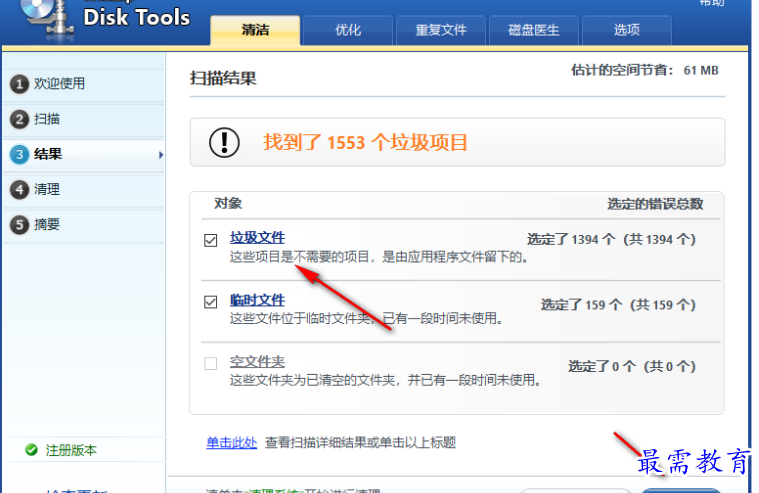
Task: Click the 估计的空间节省 61 MB text
Action: [644, 70]
